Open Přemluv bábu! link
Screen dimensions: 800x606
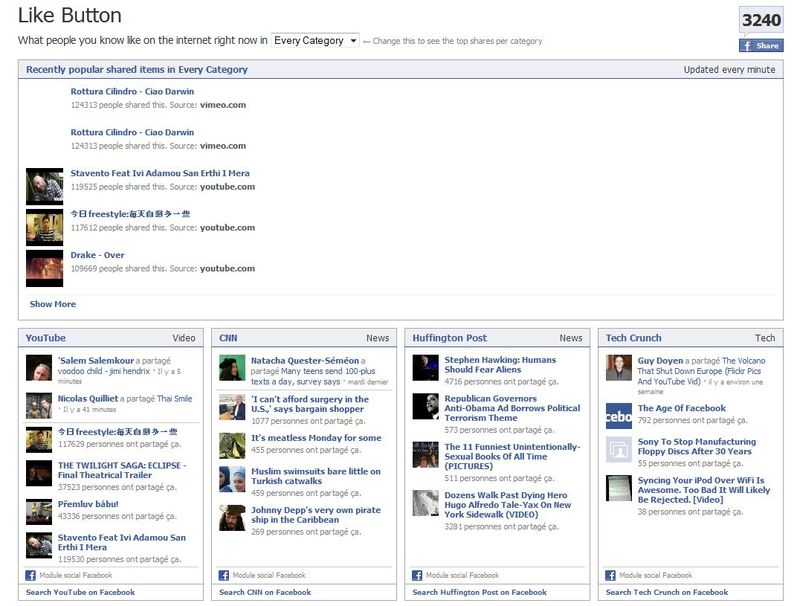point(88,503)
